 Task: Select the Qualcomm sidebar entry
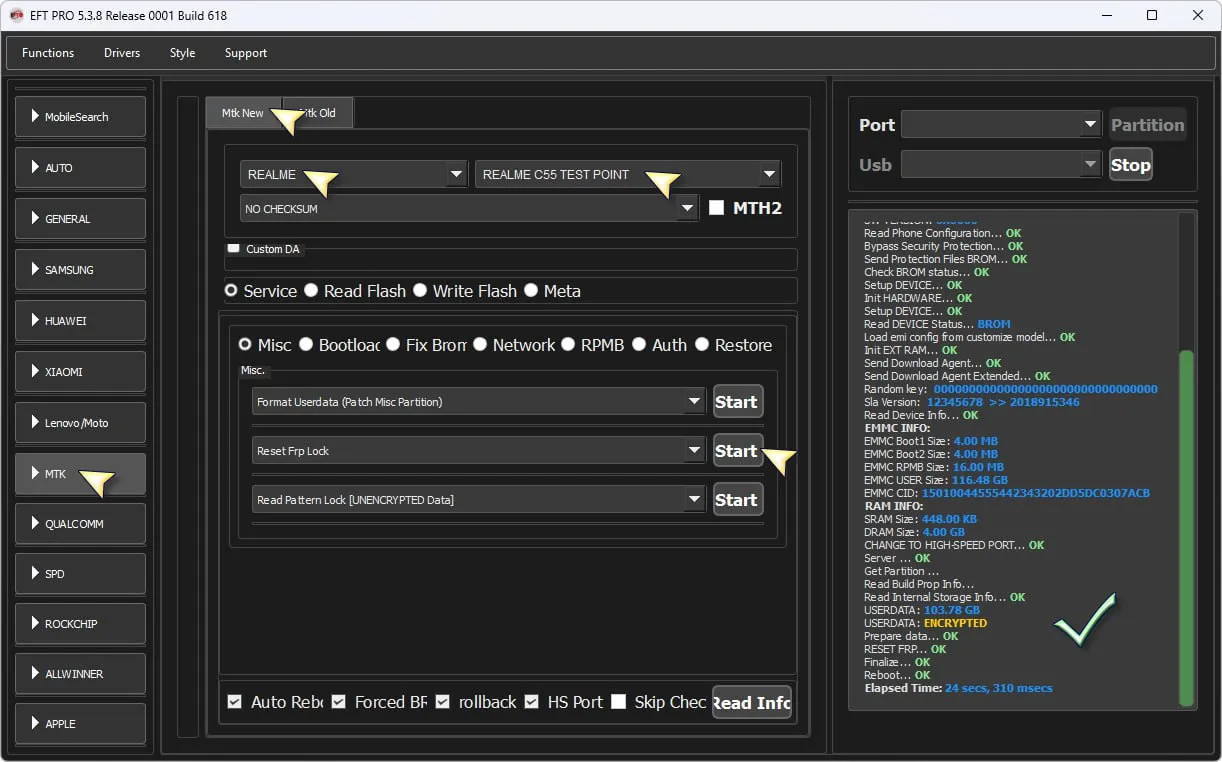tap(80, 524)
